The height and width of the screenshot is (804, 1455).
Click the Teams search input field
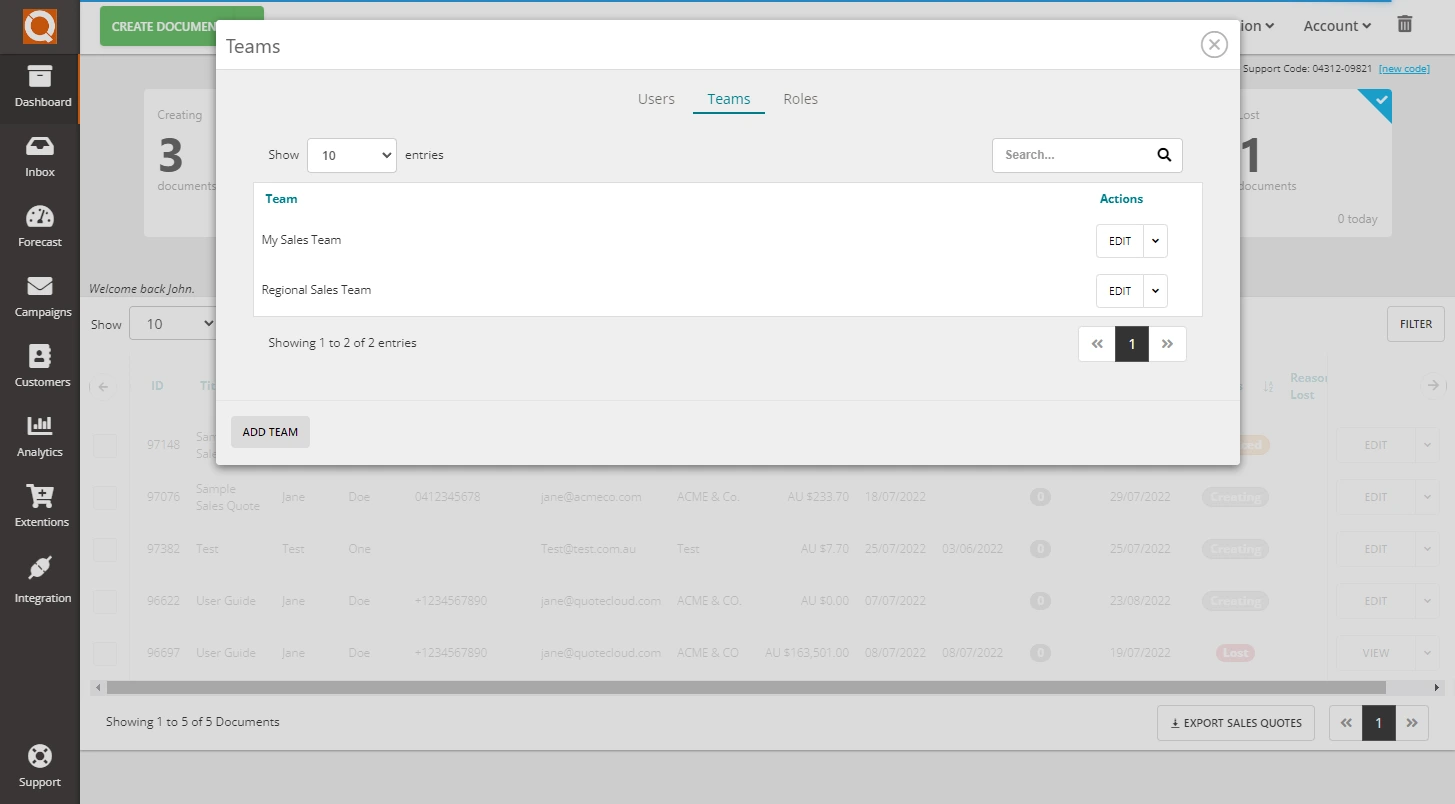(1070, 155)
